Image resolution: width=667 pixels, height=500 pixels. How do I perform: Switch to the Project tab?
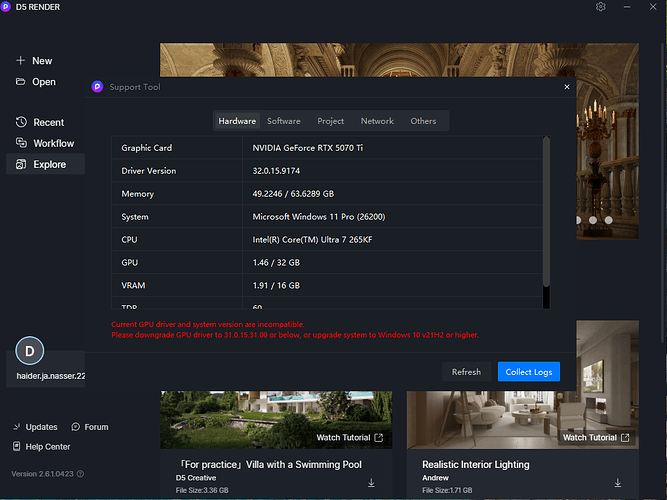point(330,121)
